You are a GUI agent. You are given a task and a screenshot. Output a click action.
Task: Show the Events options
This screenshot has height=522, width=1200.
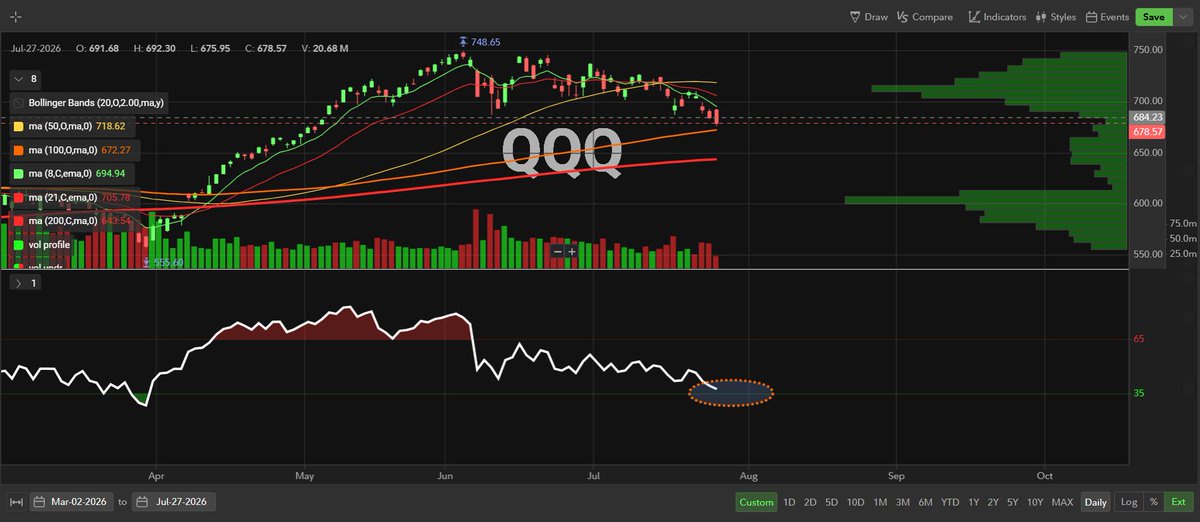[x=1107, y=17]
